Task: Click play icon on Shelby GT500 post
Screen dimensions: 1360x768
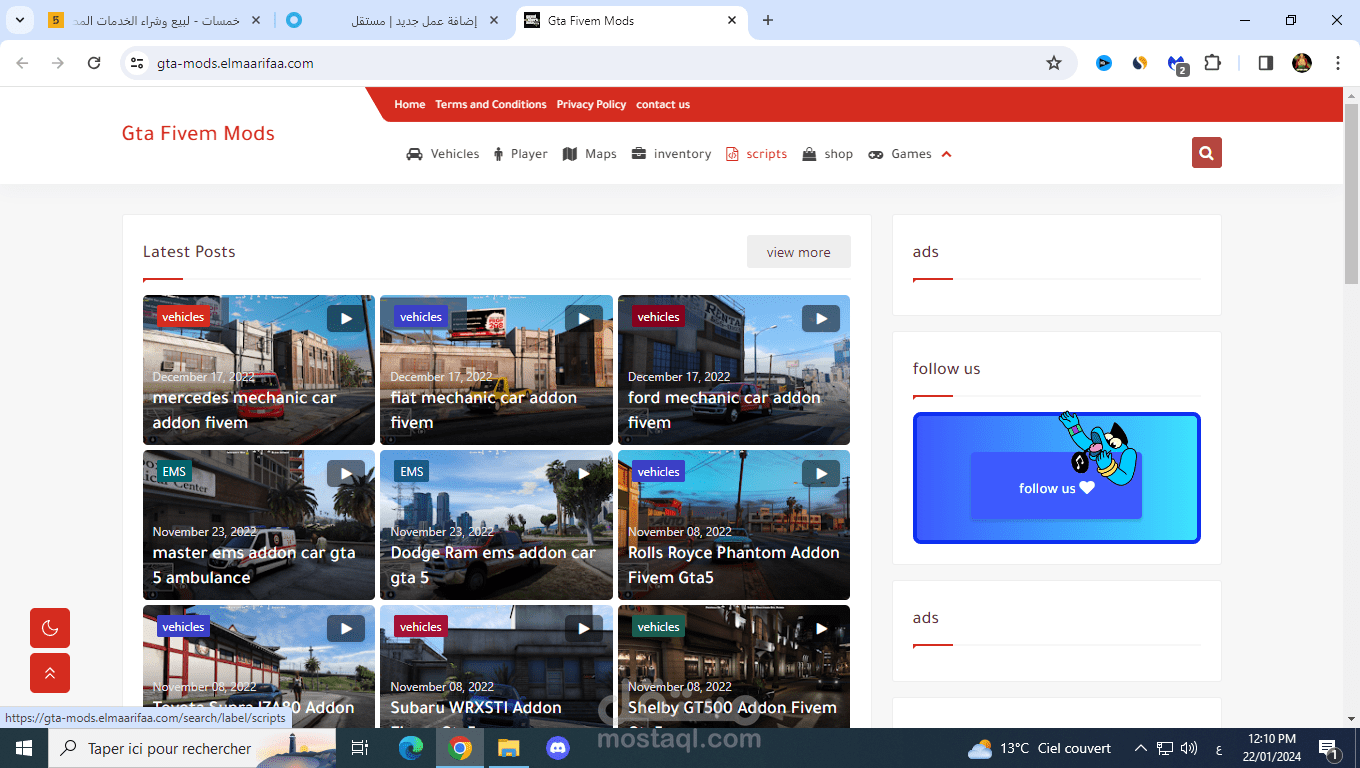Action: [821, 628]
